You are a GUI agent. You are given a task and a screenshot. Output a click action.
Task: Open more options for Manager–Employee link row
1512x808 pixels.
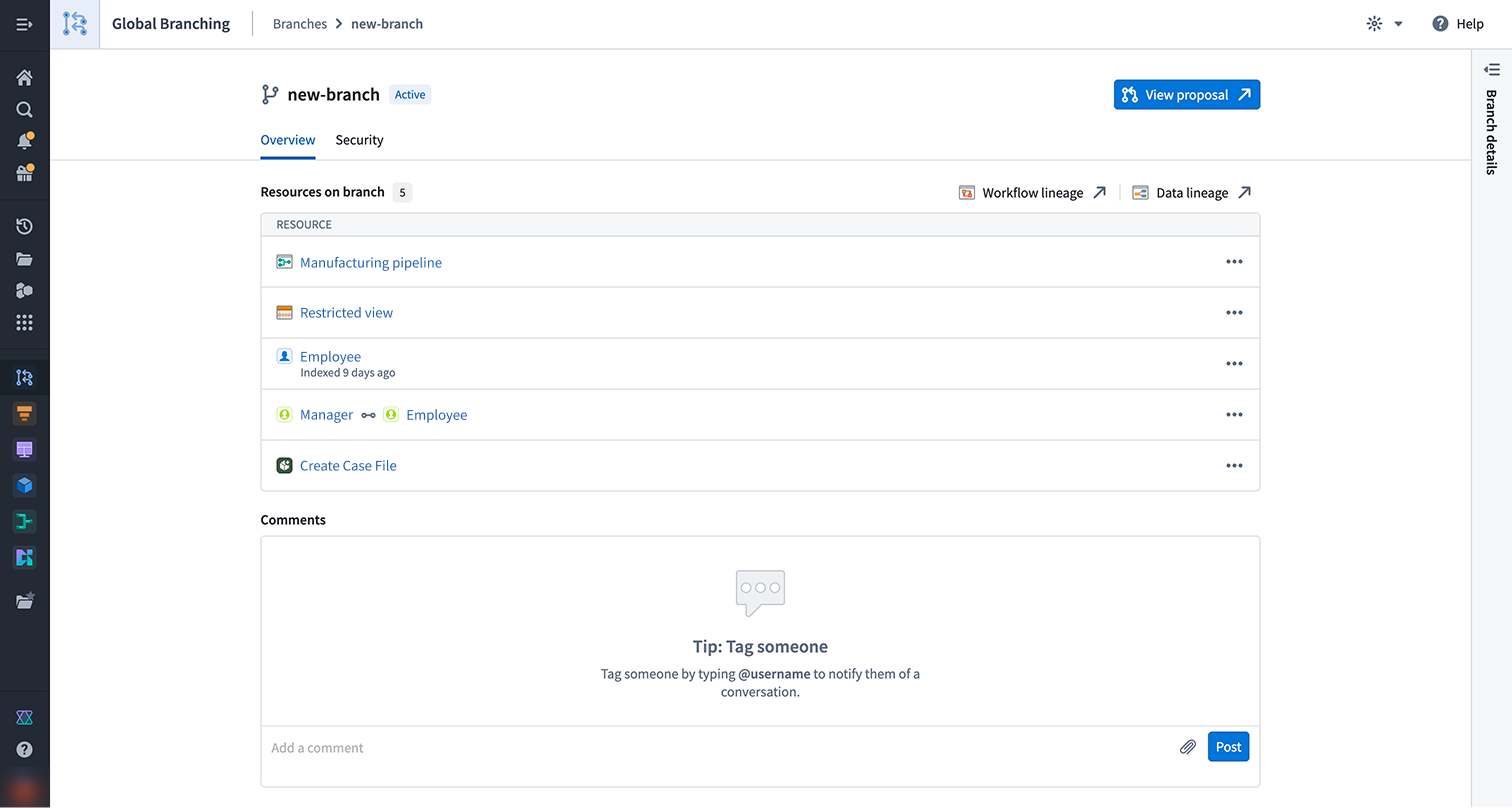click(x=1234, y=415)
